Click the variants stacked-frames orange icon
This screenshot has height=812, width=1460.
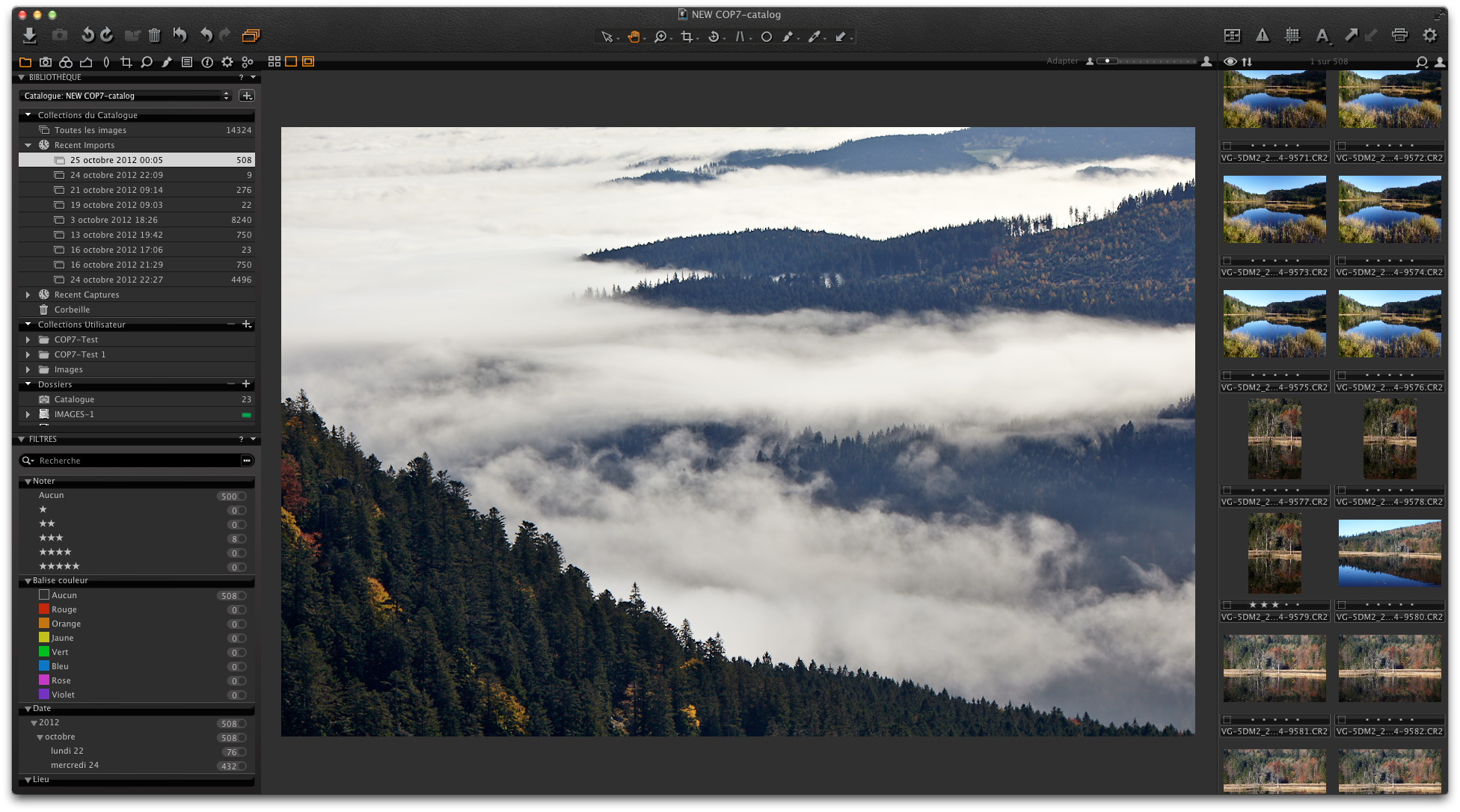click(251, 35)
